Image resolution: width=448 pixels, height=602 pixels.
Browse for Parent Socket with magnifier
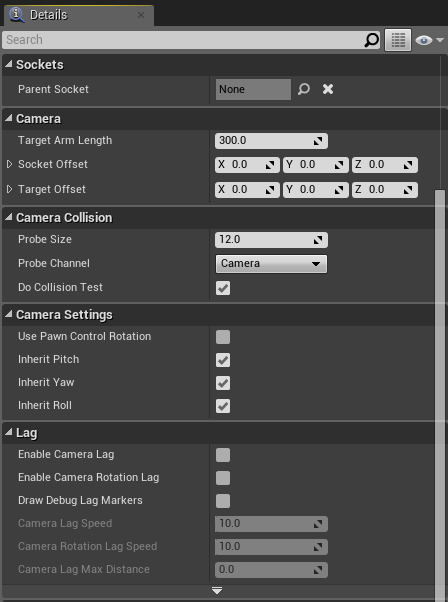pos(304,89)
